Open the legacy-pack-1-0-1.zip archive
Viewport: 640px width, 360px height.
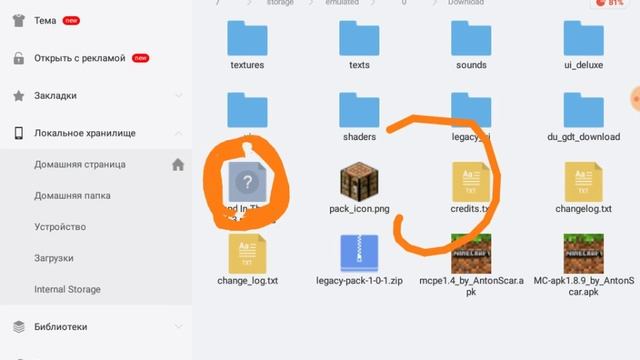(x=359, y=260)
